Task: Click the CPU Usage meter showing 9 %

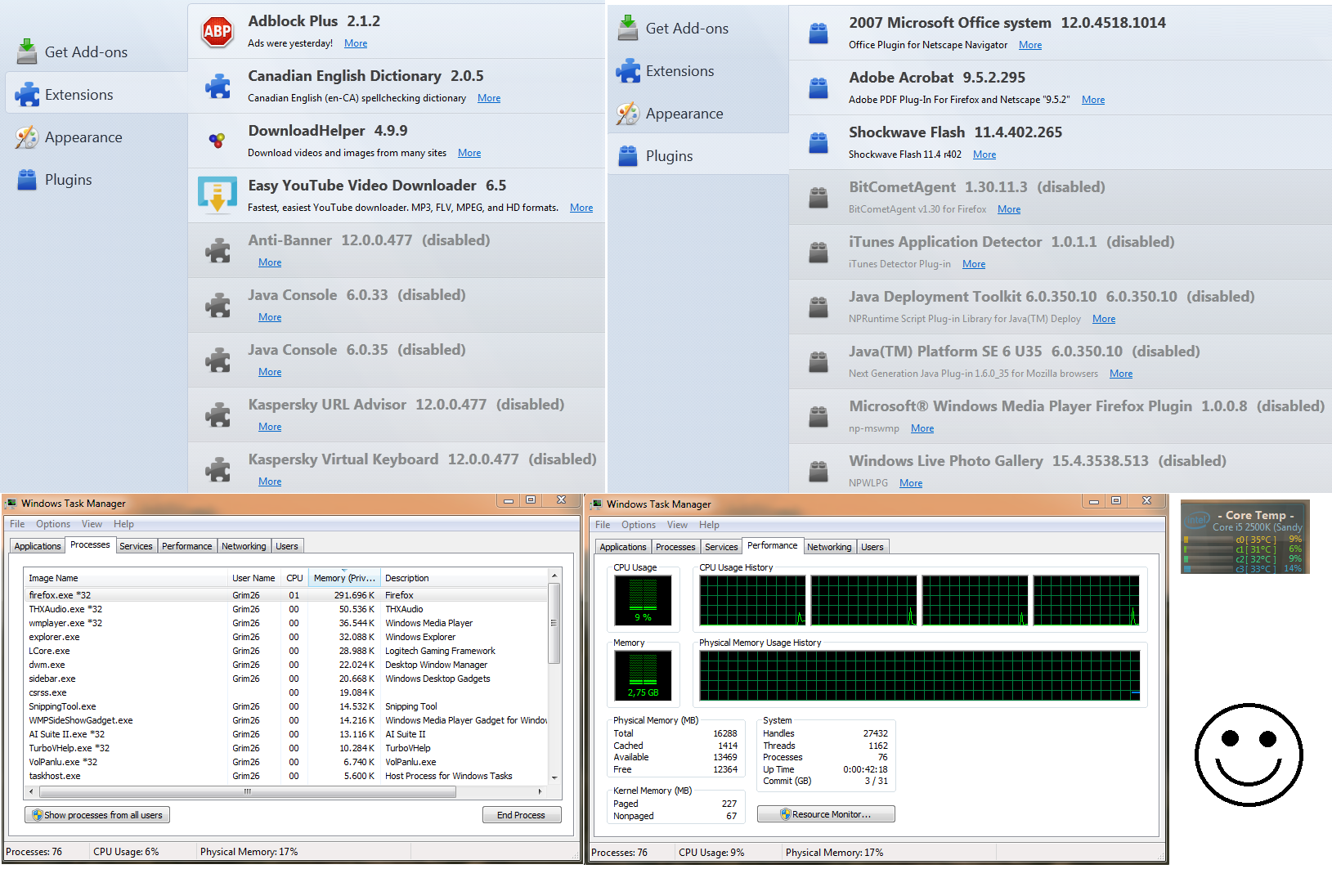Action: (x=643, y=600)
